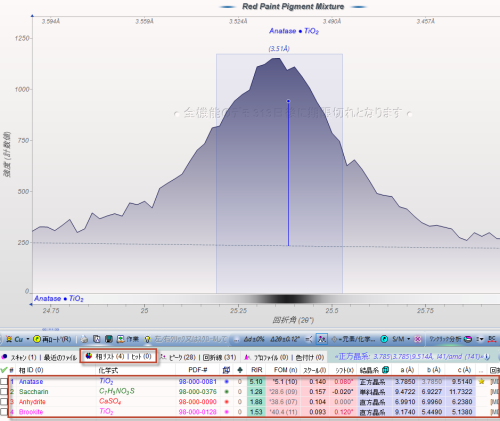Click the light bulb hint icon
Screen dimensions: 500x421
(x=147, y=339)
